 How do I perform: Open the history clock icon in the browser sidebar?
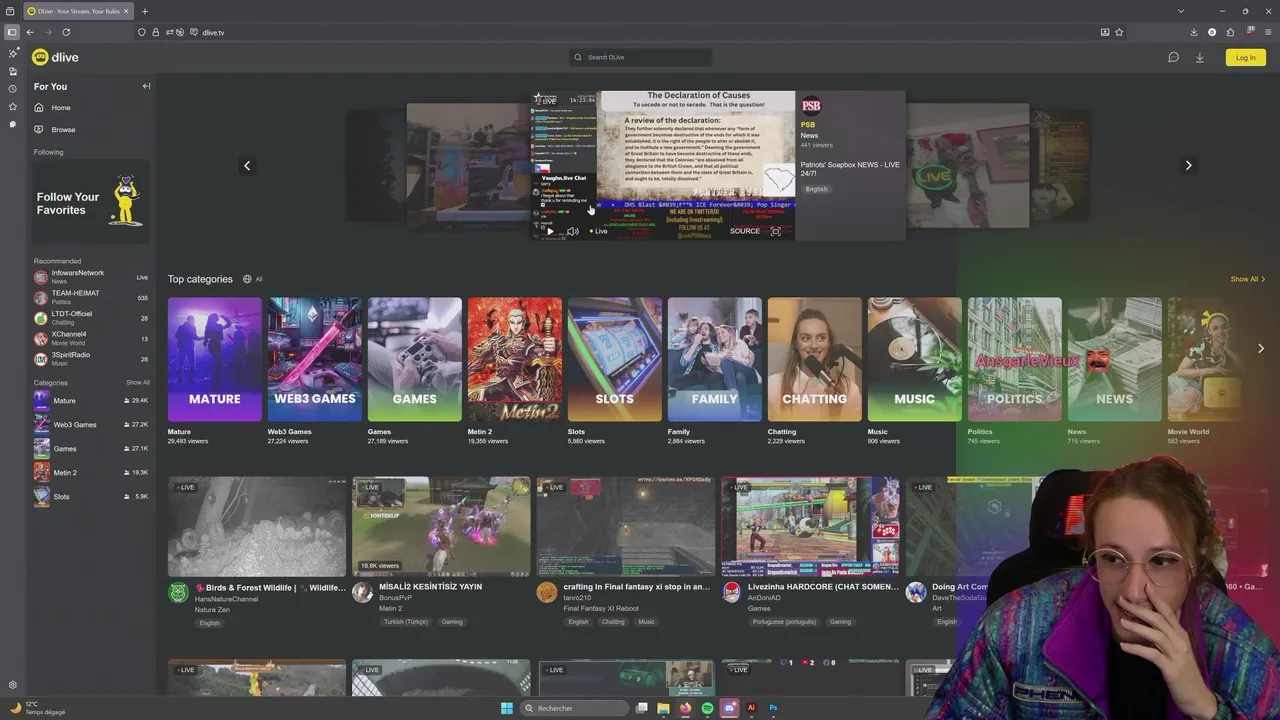click(x=13, y=89)
